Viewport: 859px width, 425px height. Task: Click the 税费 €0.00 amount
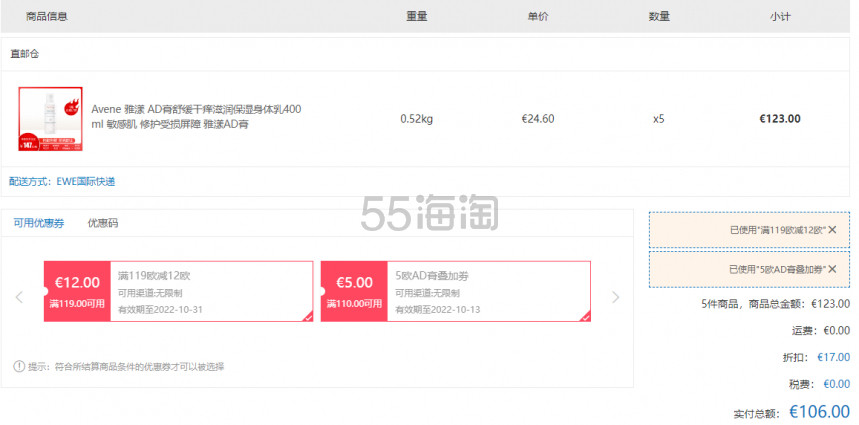(837, 384)
